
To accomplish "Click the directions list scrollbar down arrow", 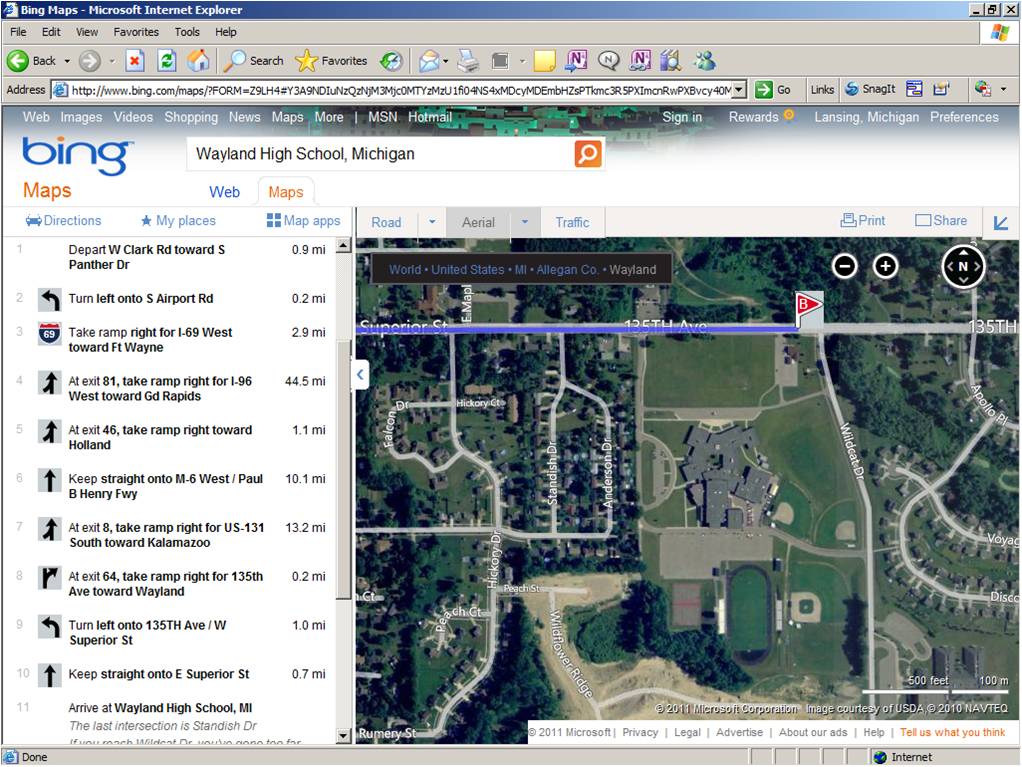I will pyautogui.click(x=343, y=736).
